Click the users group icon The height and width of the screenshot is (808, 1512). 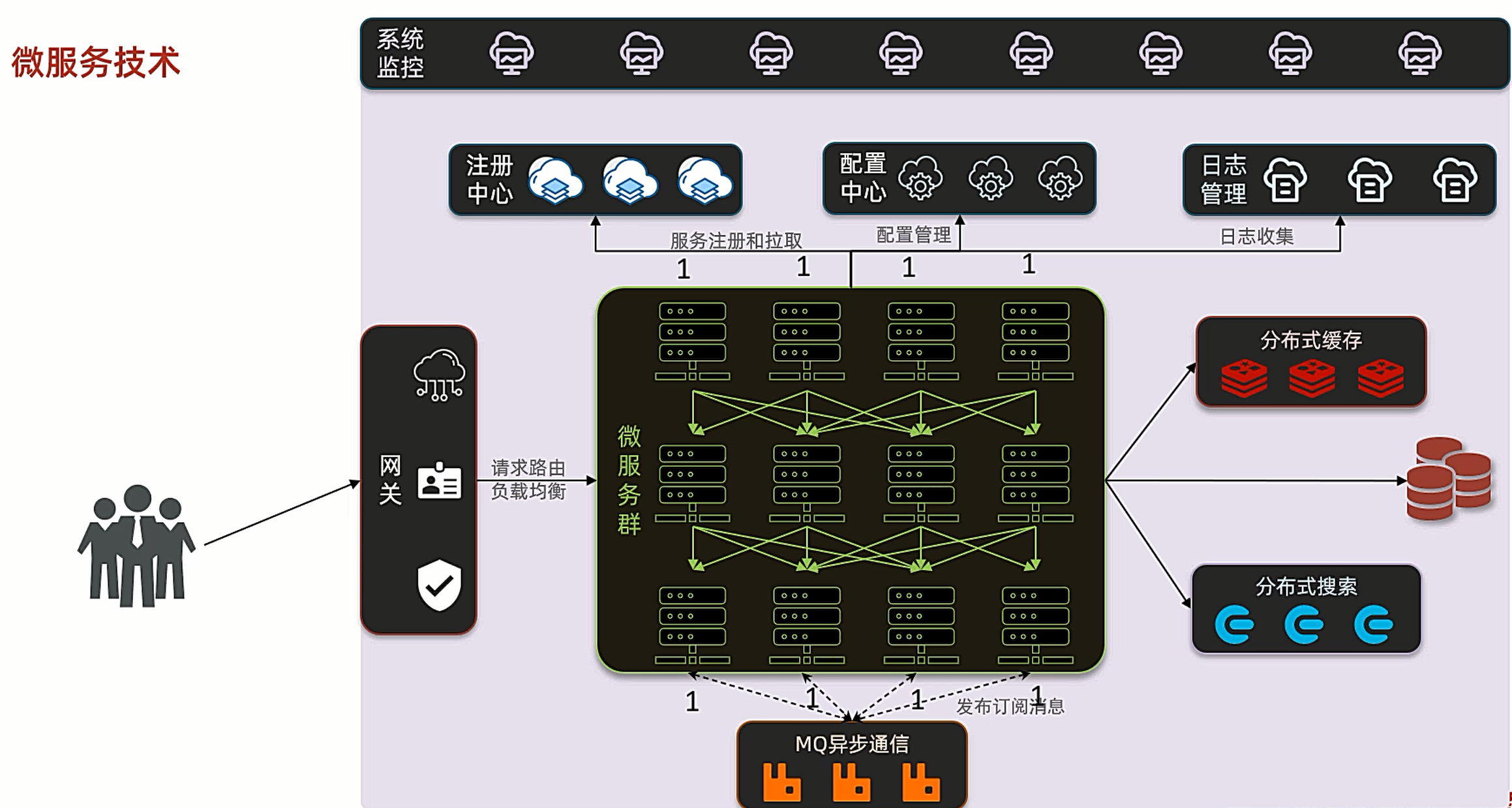(136, 546)
